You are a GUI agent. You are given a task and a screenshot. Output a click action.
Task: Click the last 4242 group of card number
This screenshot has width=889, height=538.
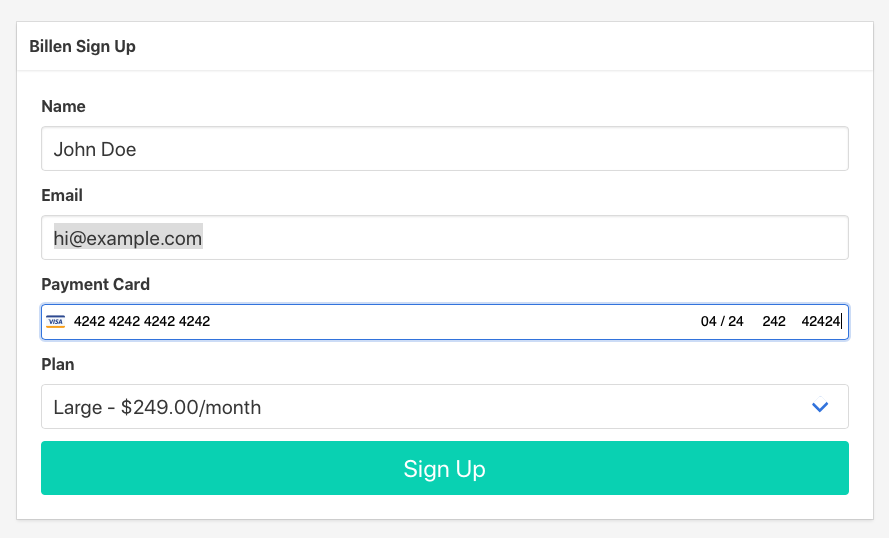[x=194, y=322]
